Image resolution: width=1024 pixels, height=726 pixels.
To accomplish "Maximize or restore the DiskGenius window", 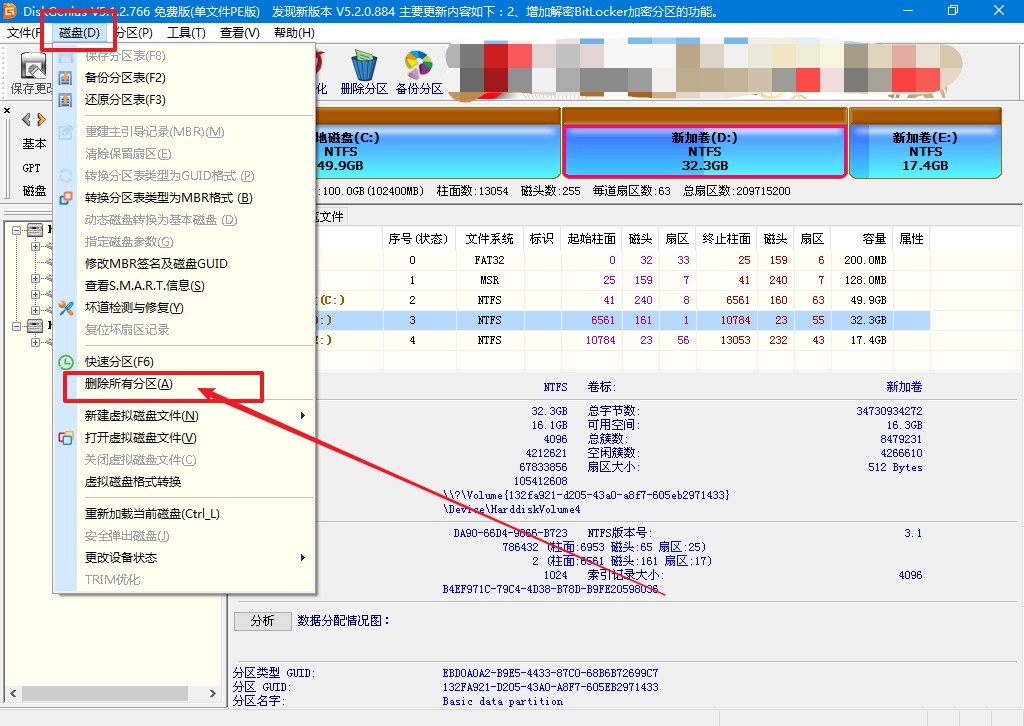I will [x=953, y=10].
